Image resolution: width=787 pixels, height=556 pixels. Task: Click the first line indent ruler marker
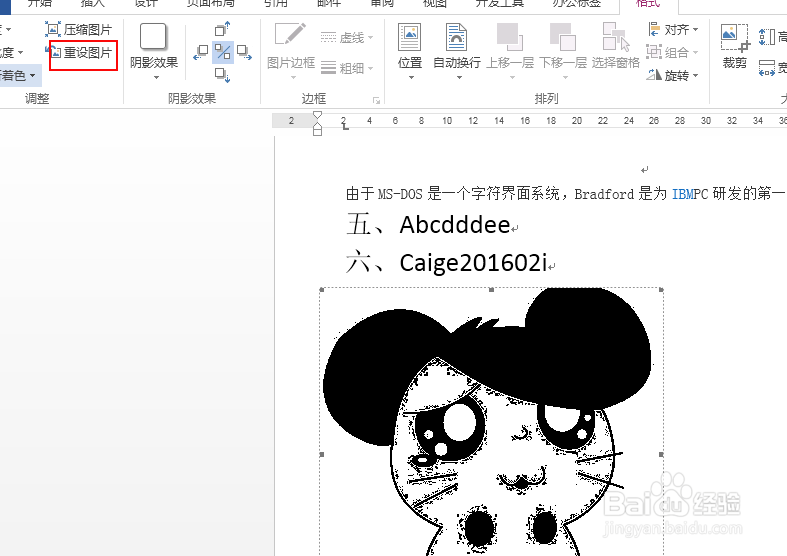click(317, 115)
